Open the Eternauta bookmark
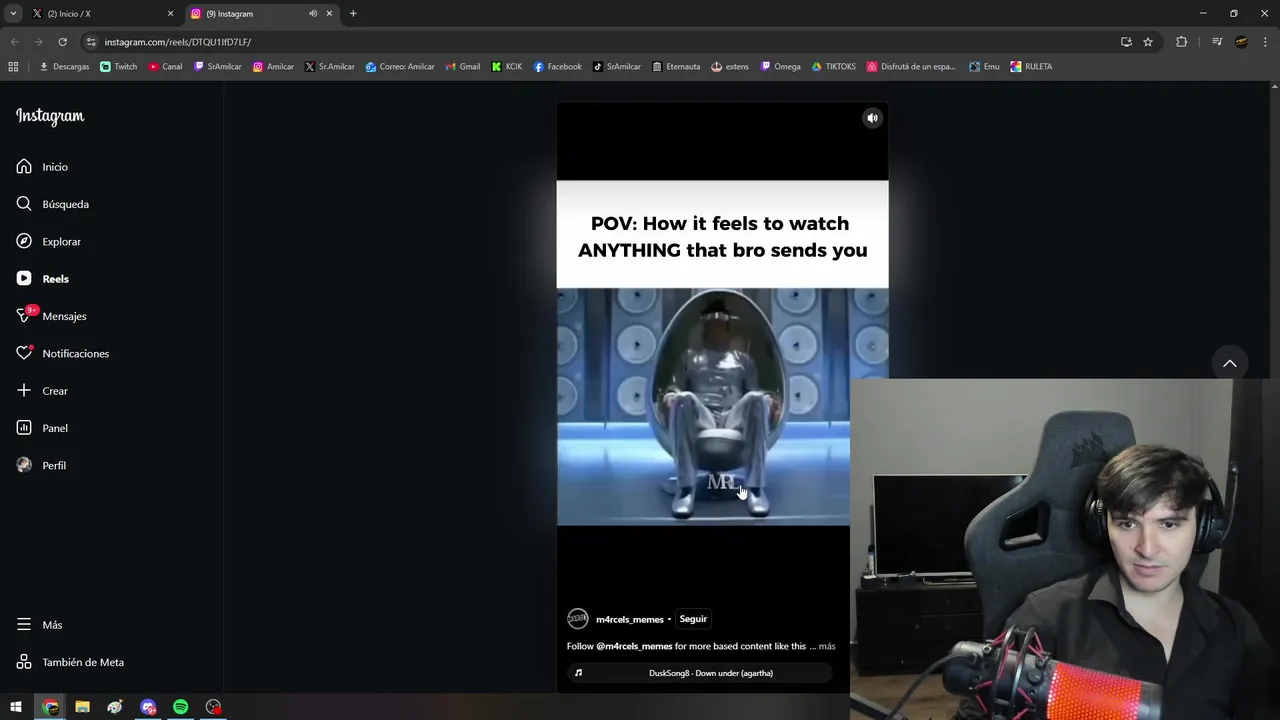1280x720 pixels. coord(676,67)
